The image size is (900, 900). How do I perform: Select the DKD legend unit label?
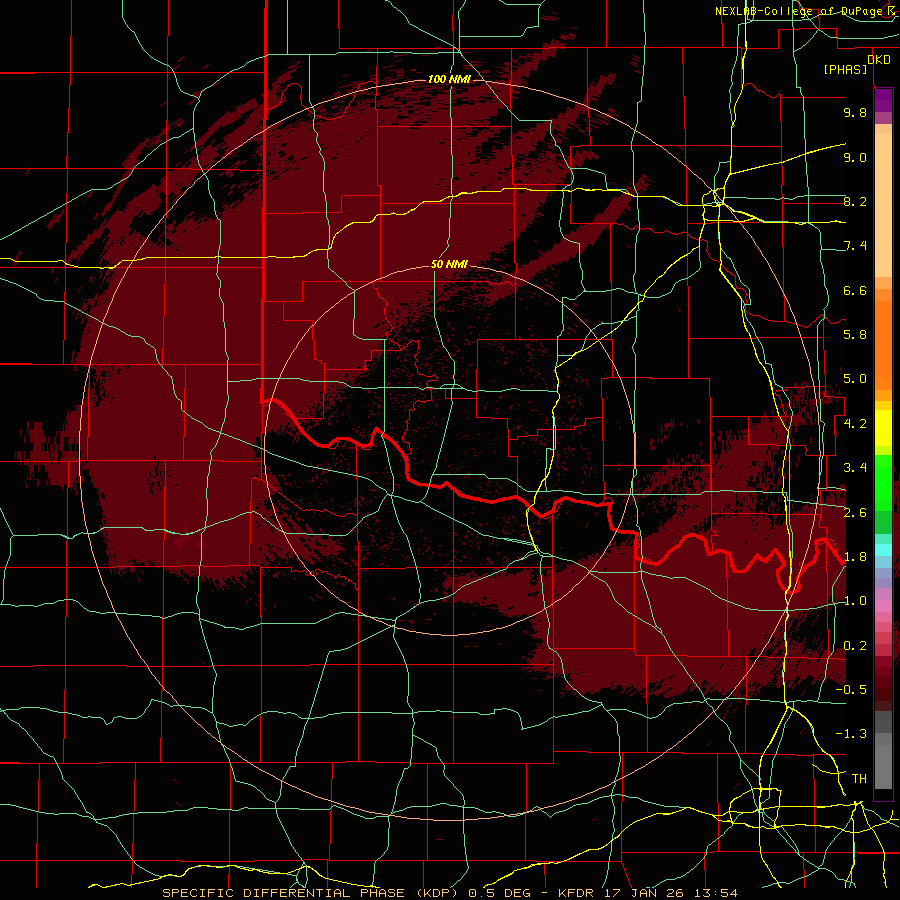pos(879,60)
